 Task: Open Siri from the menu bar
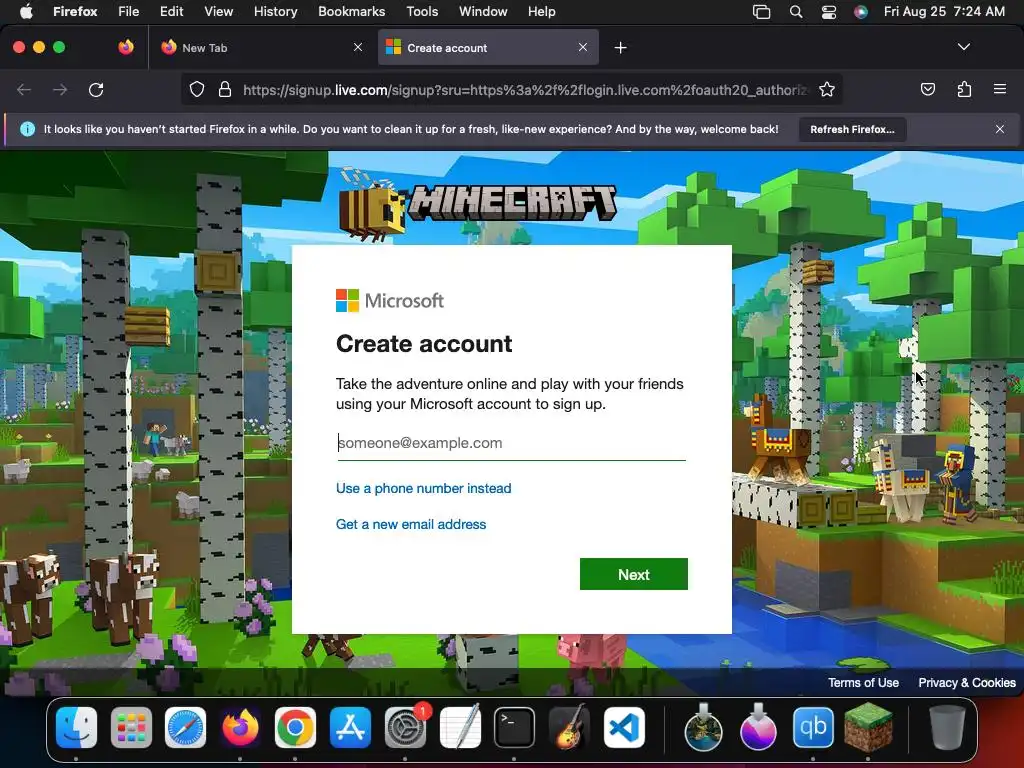pos(861,12)
